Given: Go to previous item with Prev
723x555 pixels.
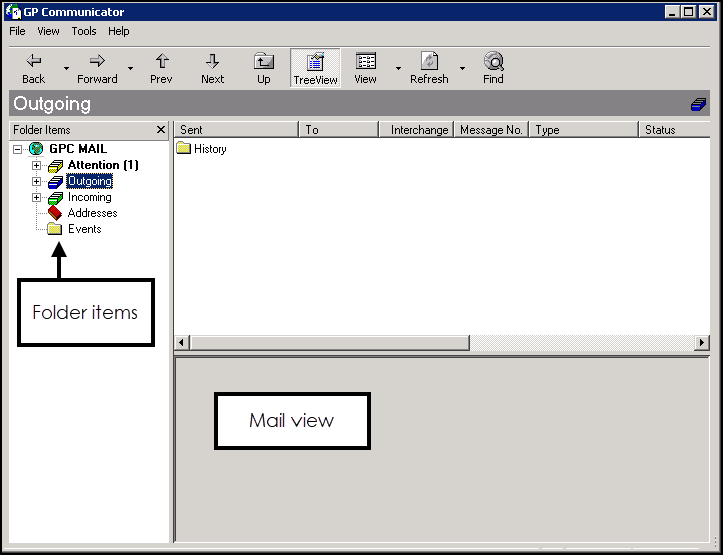Looking at the screenshot, I should (x=161, y=69).
